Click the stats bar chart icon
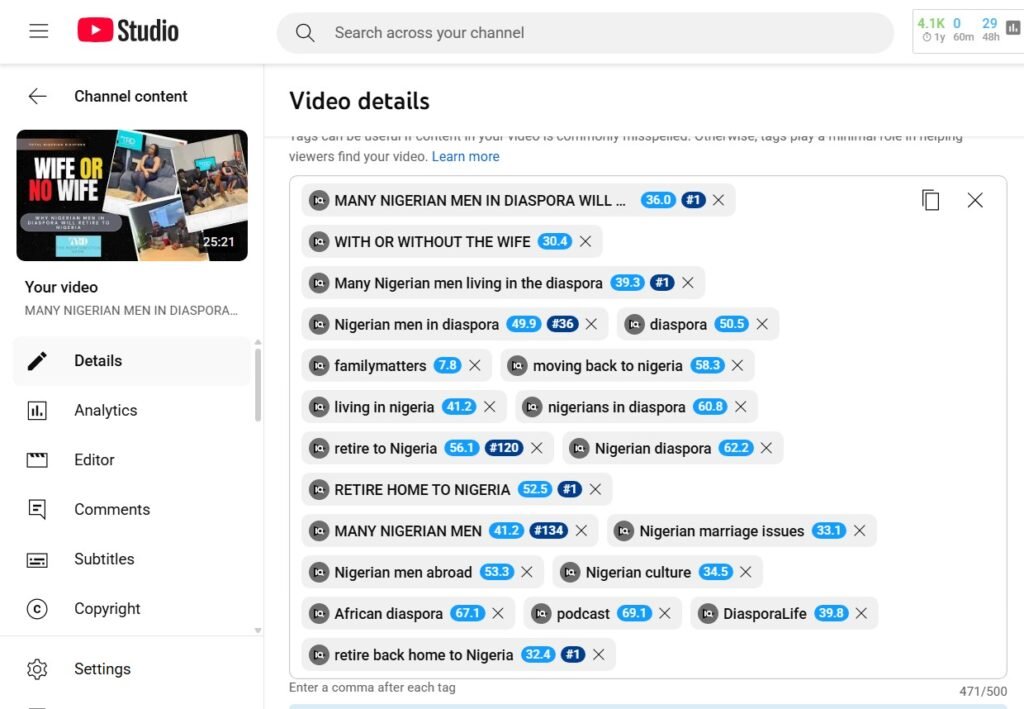 (x=1012, y=29)
